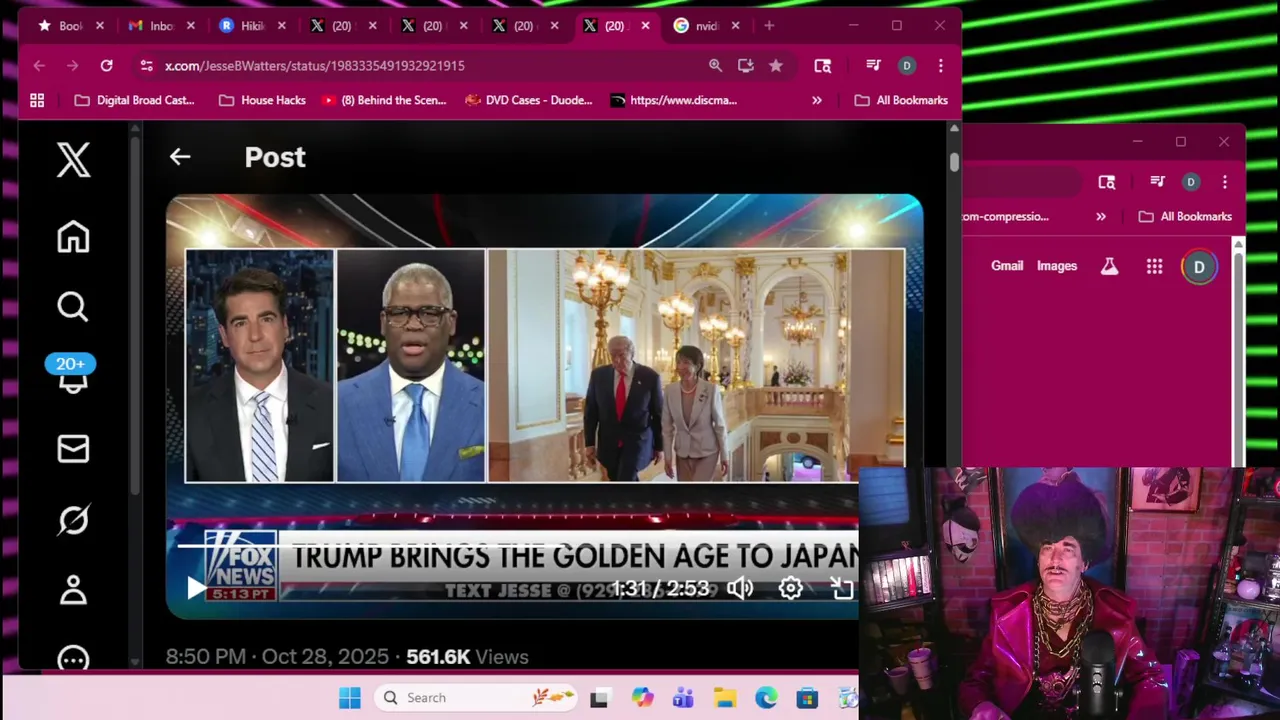
Task: Open the zoom magnifier icon in address bar
Action: coord(715,65)
